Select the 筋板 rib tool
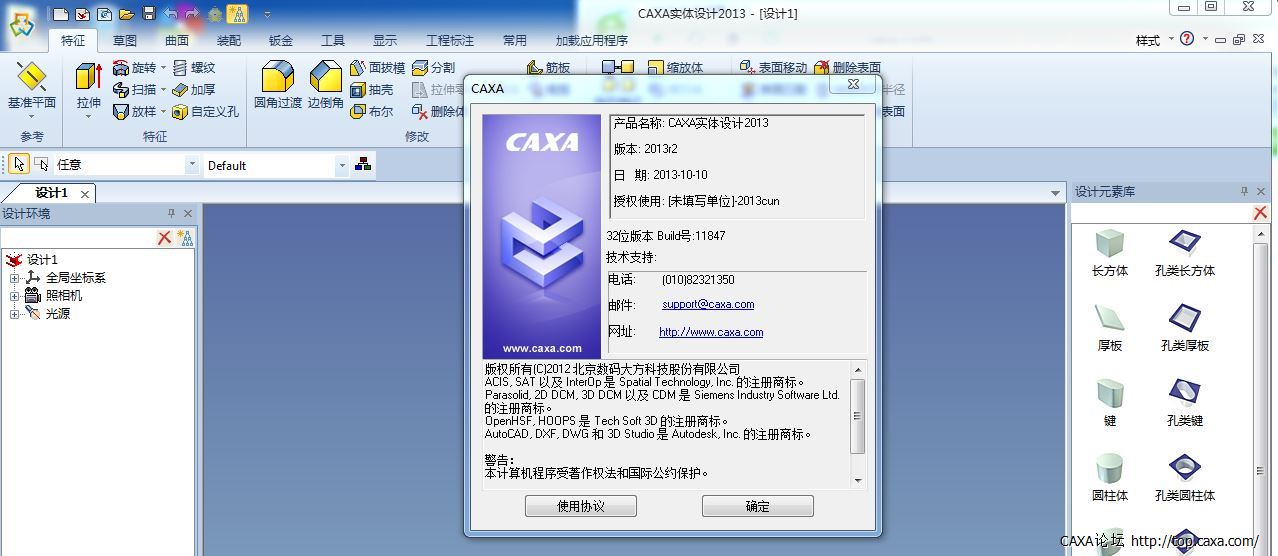This screenshot has width=1278, height=556. click(x=549, y=68)
